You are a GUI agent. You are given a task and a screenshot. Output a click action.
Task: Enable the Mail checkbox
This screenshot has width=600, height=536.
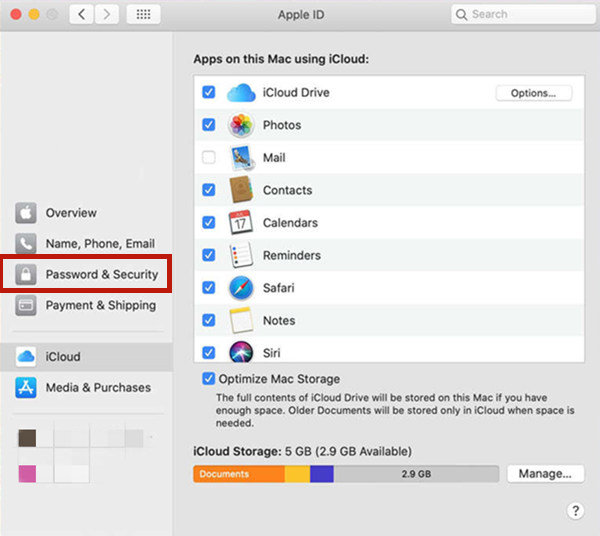coord(209,158)
